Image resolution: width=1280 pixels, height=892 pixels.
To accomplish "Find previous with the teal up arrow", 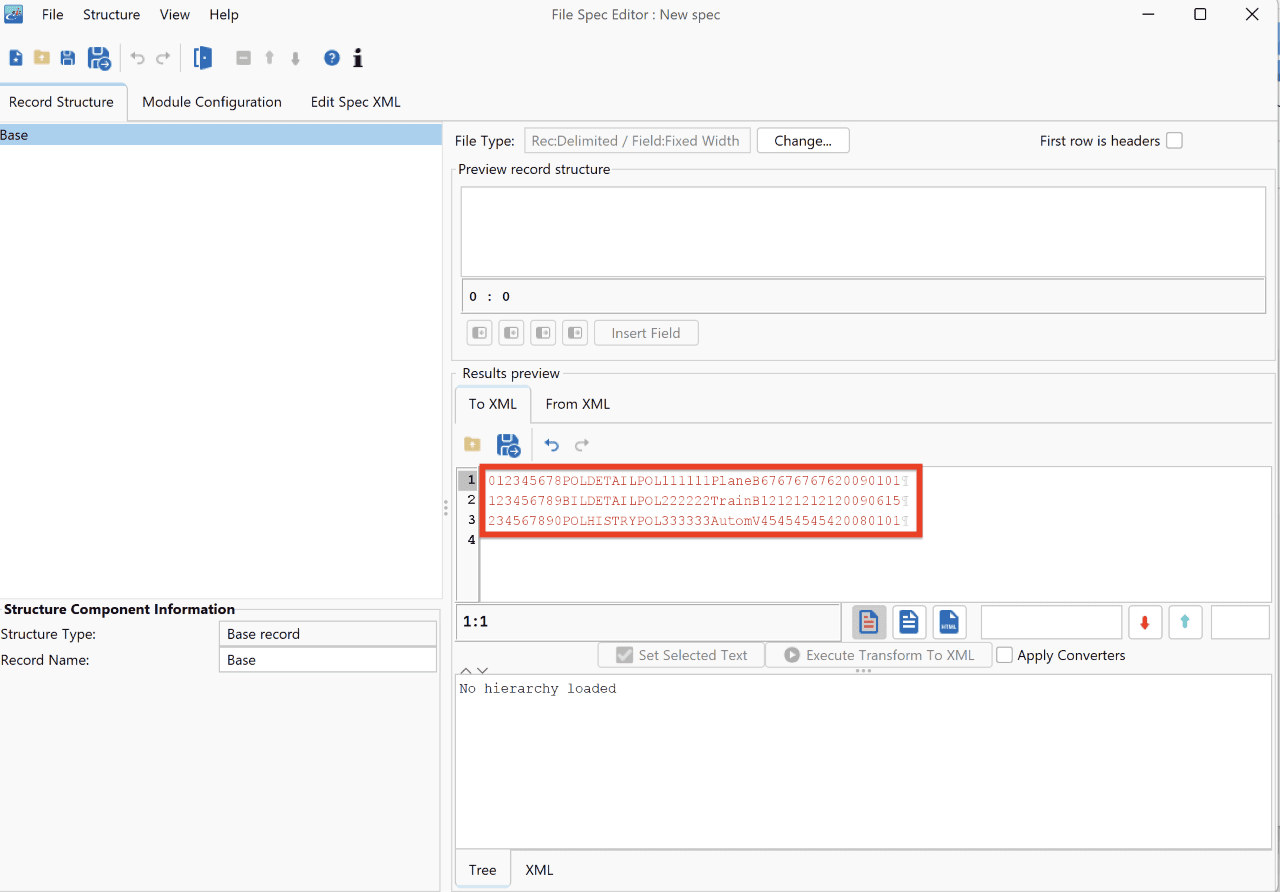I will (x=1185, y=622).
